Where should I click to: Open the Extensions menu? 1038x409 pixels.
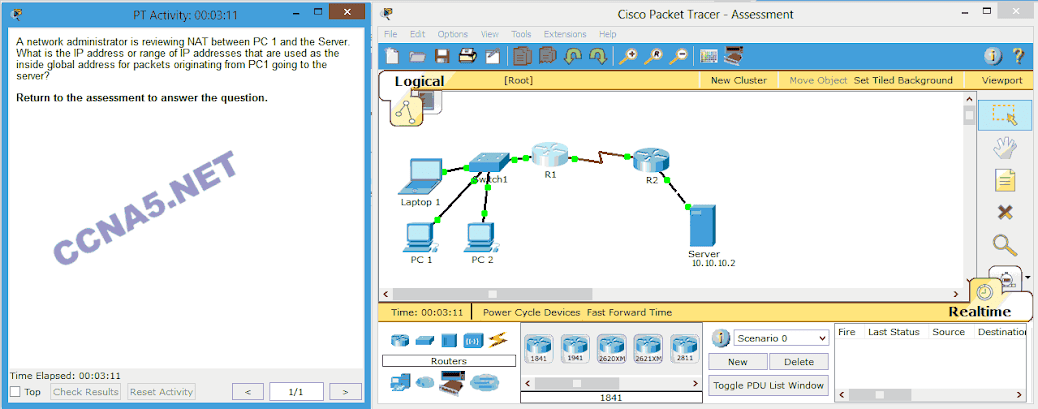tap(565, 34)
